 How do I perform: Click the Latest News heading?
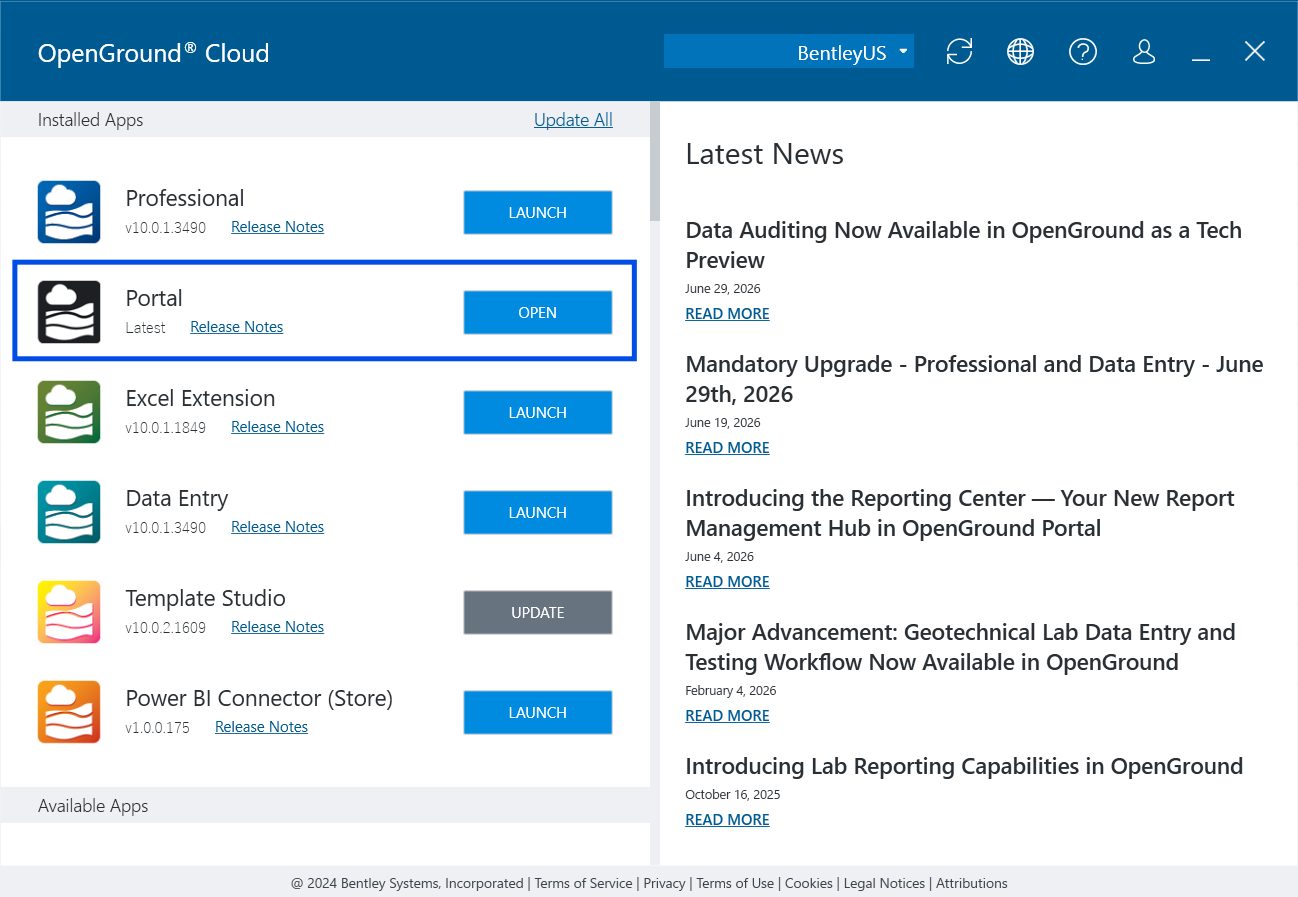tap(765, 154)
